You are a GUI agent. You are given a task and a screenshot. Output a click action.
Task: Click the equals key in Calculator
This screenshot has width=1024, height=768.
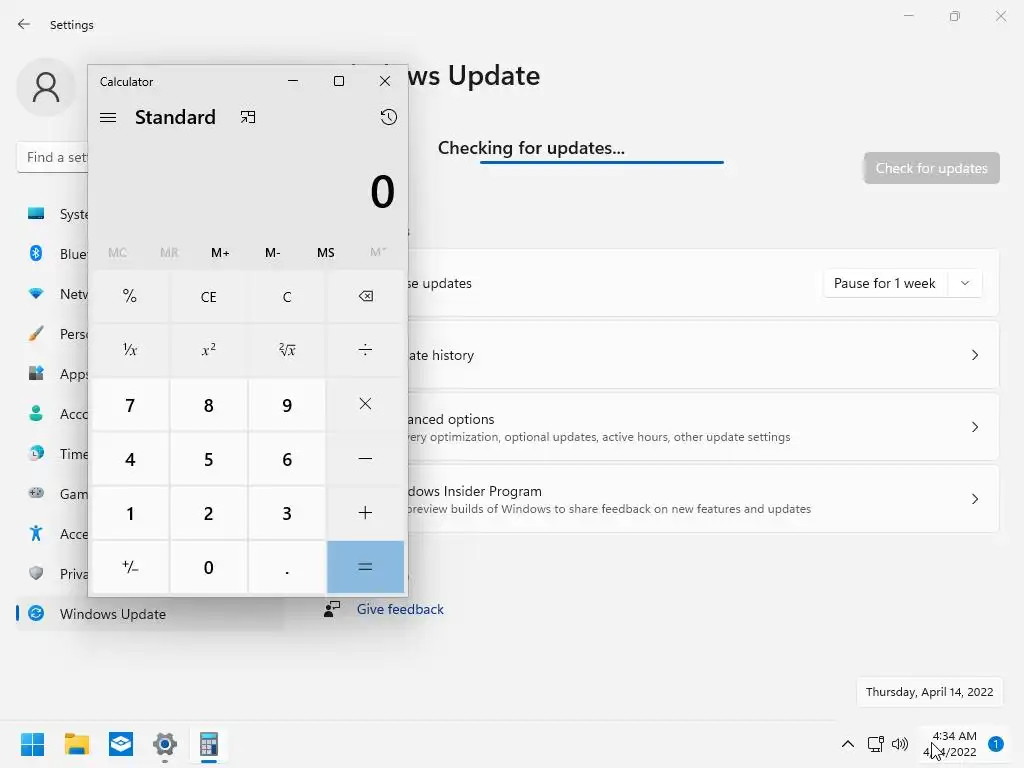click(365, 567)
